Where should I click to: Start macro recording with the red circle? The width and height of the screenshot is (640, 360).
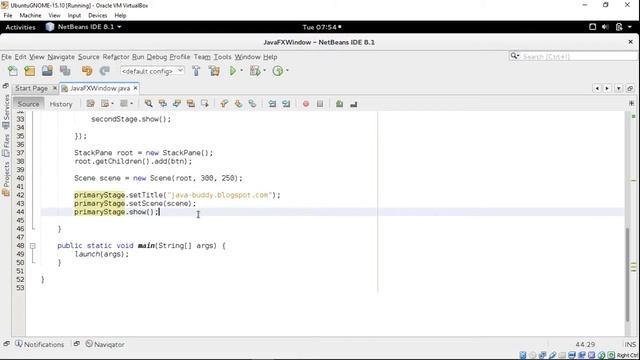pyautogui.click(x=306, y=104)
